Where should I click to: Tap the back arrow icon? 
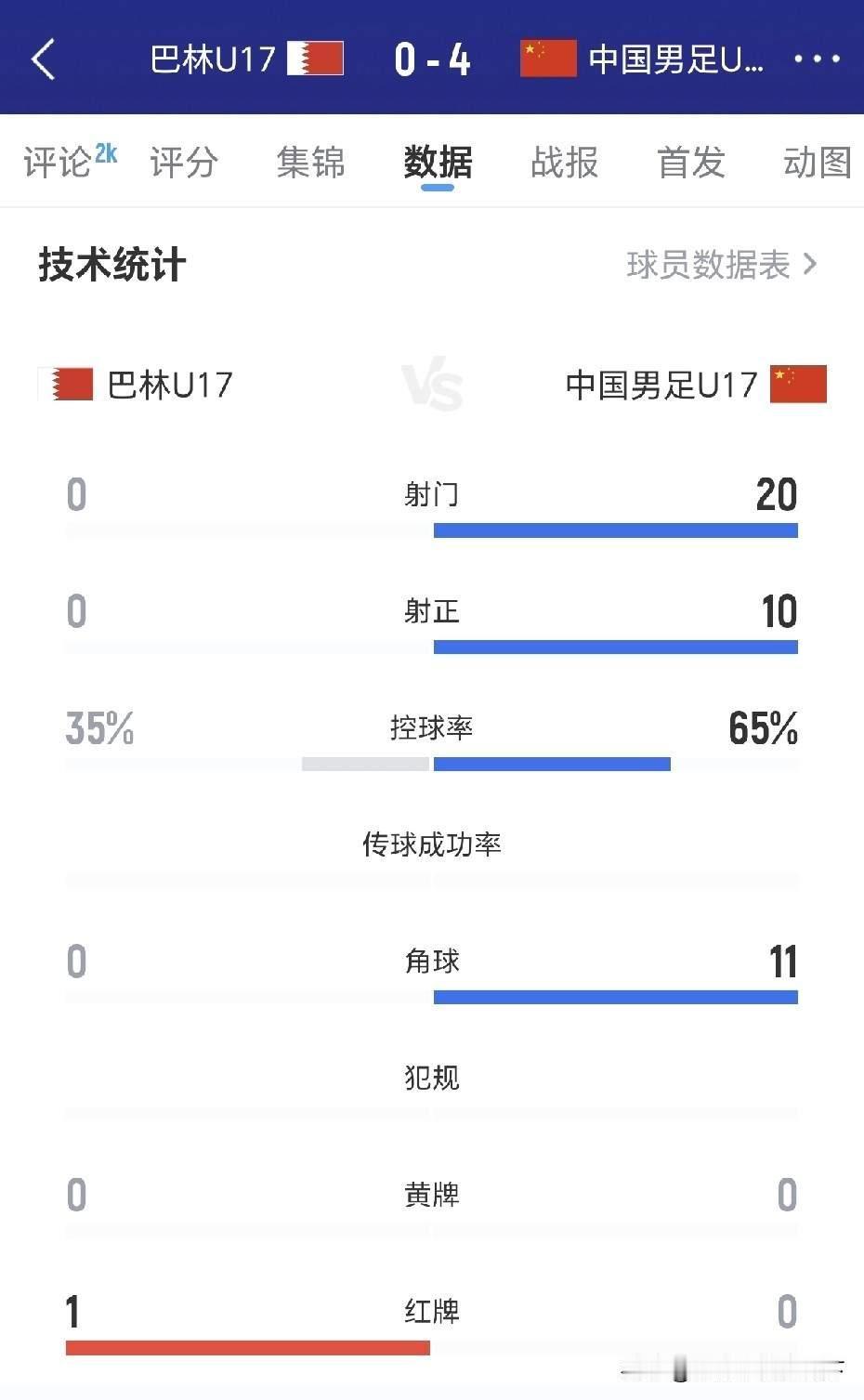coord(44,59)
